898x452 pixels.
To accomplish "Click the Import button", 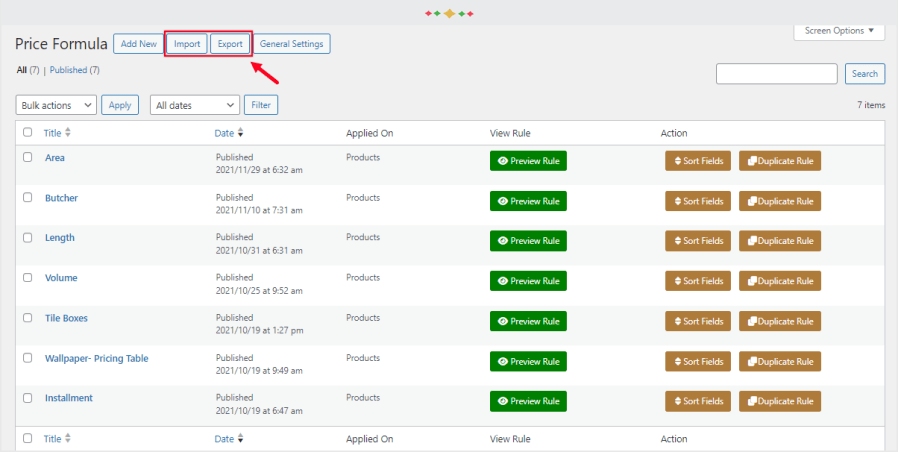I will coord(187,44).
